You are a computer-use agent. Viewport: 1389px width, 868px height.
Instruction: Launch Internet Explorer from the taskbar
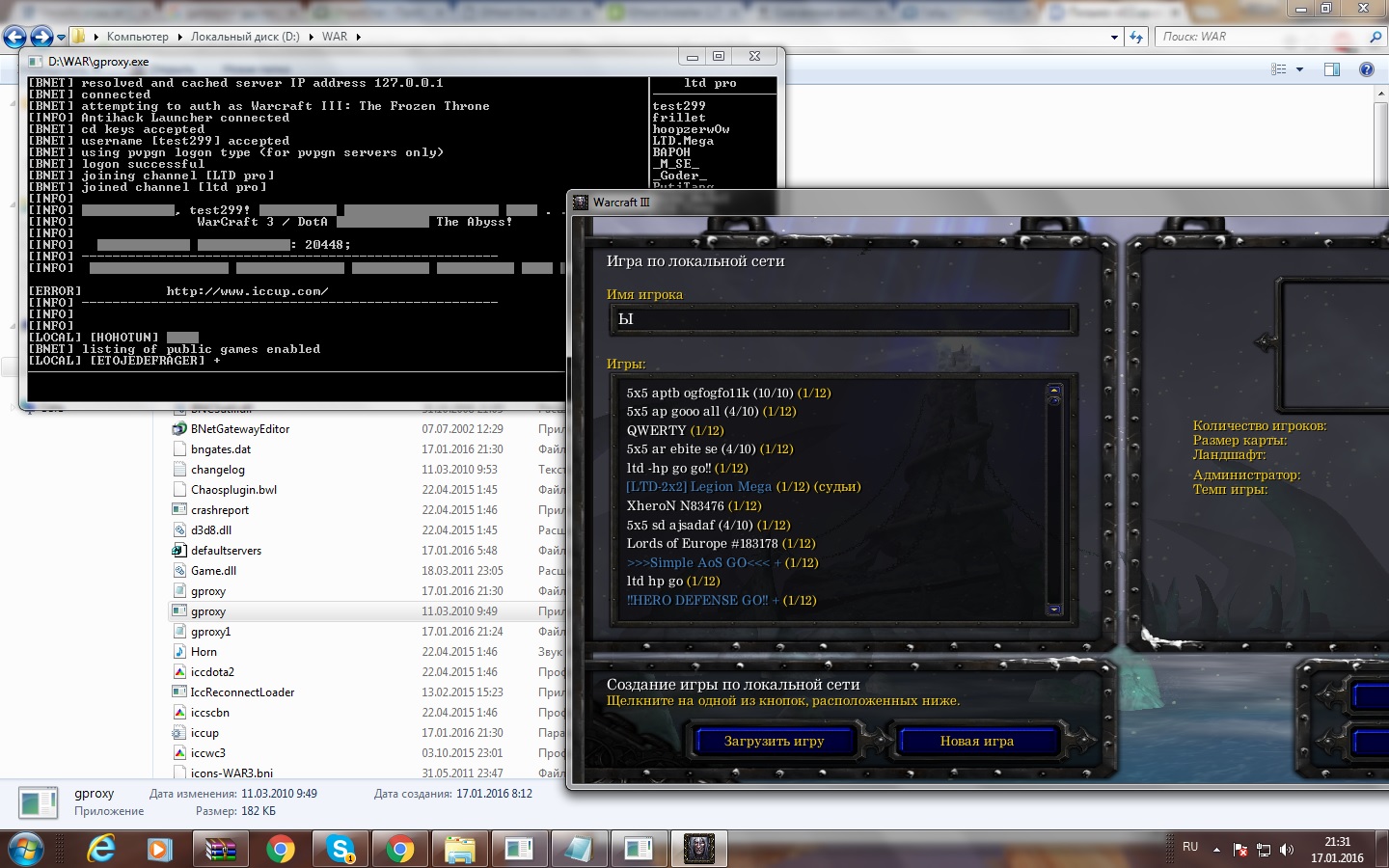pyautogui.click(x=100, y=850)
